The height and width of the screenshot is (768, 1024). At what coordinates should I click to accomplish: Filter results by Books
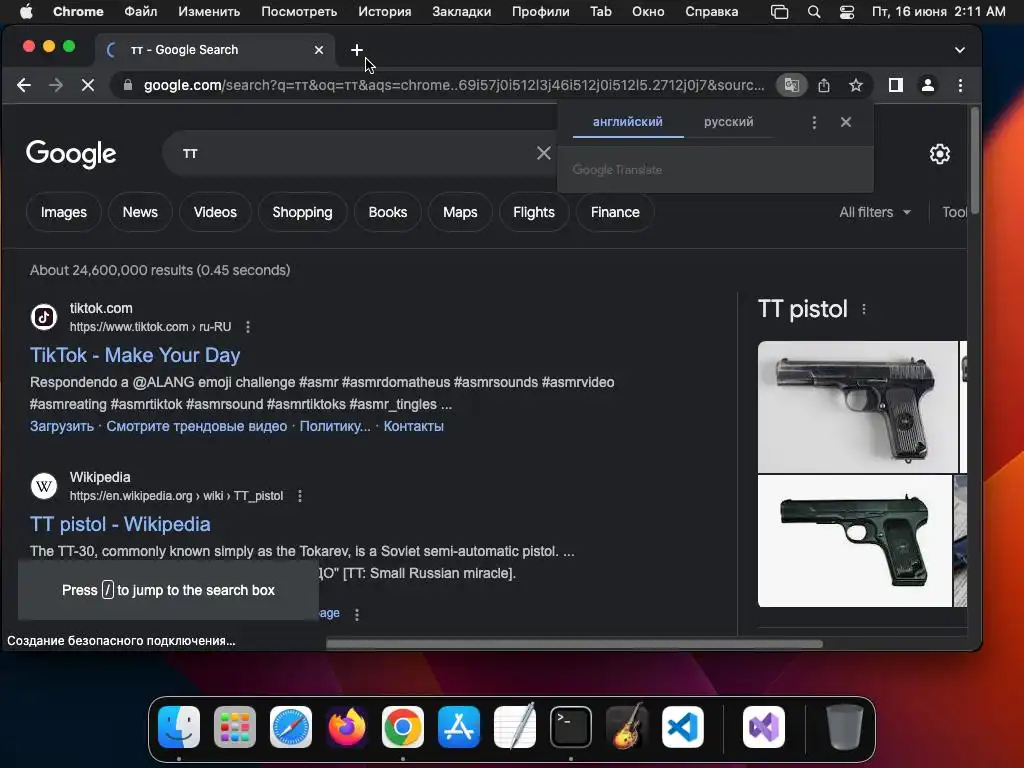click(388, 212)
